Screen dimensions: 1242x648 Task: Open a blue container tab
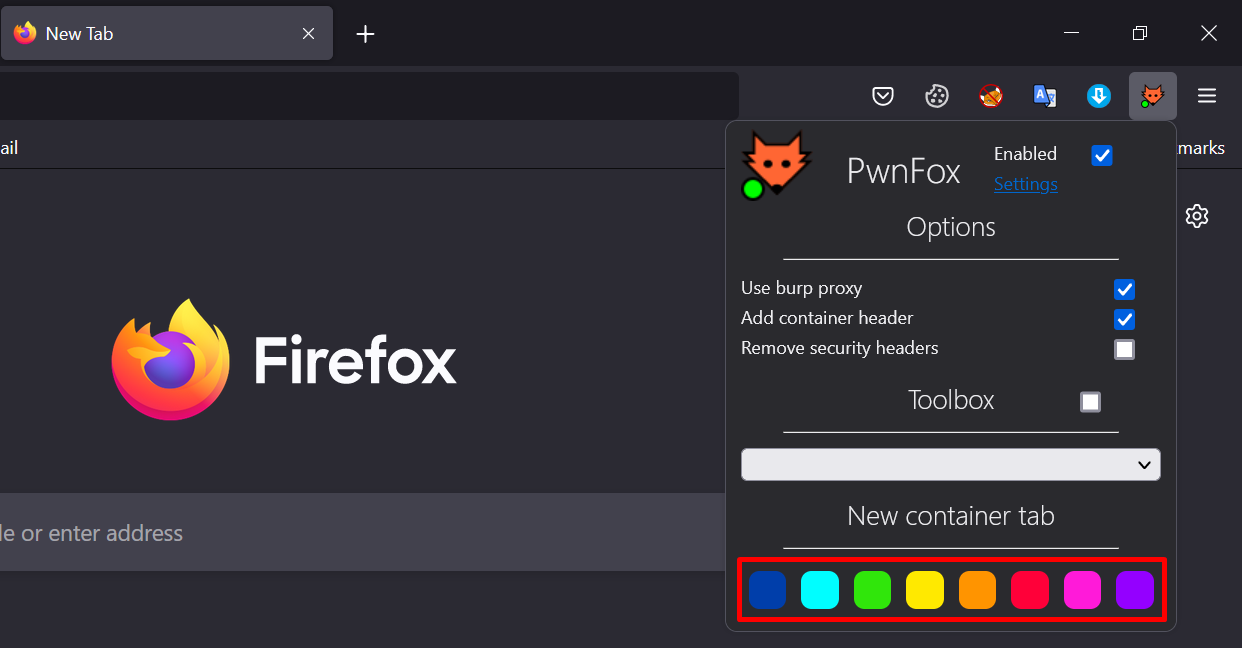click(x=768, y=590)
